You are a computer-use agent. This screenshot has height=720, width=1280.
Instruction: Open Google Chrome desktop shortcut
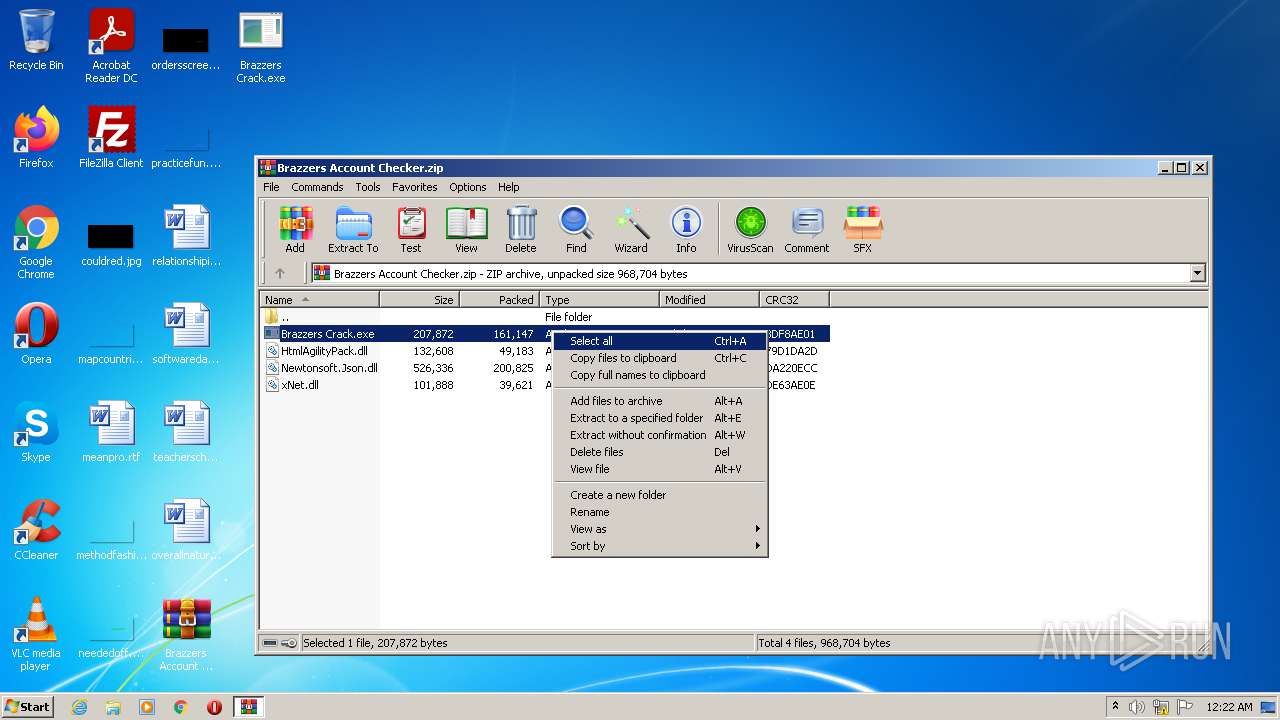click(x=36, y=243)
